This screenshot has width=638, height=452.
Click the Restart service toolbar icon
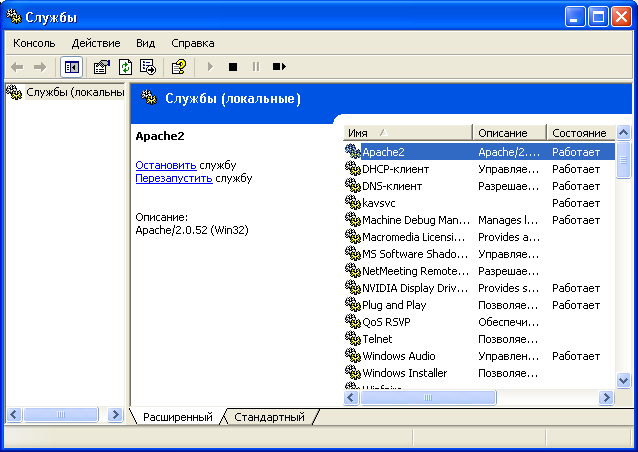(x=279, y=67)
